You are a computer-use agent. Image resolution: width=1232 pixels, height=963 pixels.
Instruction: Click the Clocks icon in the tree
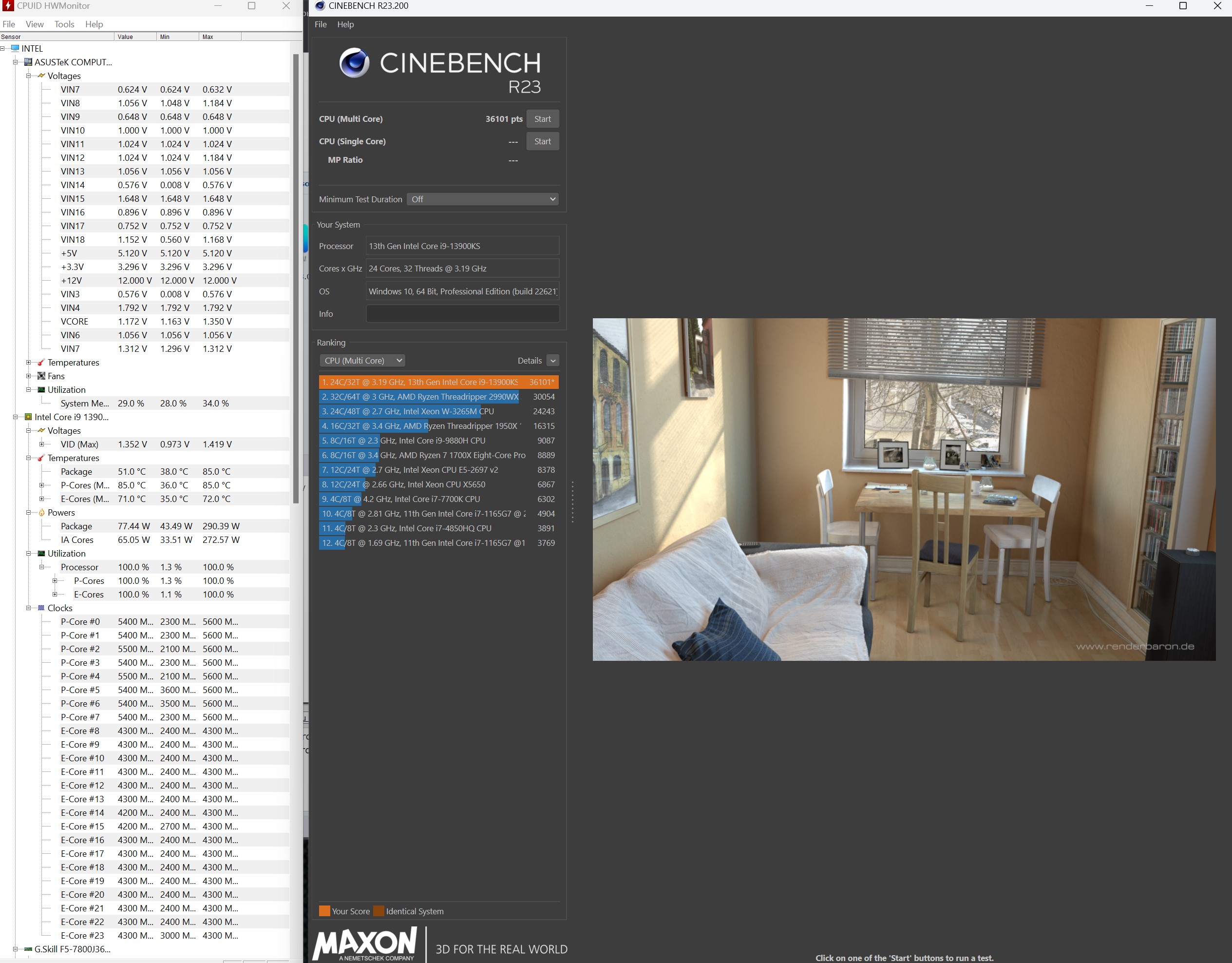(41, 608)
